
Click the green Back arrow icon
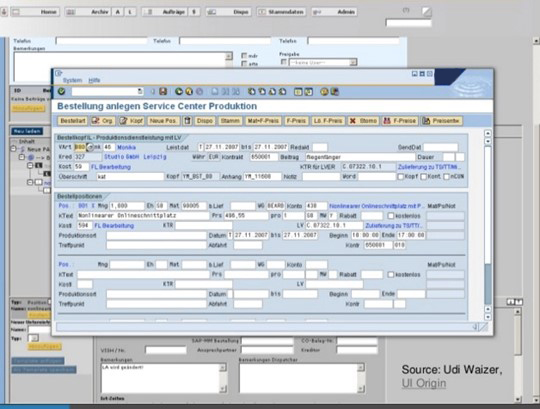(x=178, y=92)
